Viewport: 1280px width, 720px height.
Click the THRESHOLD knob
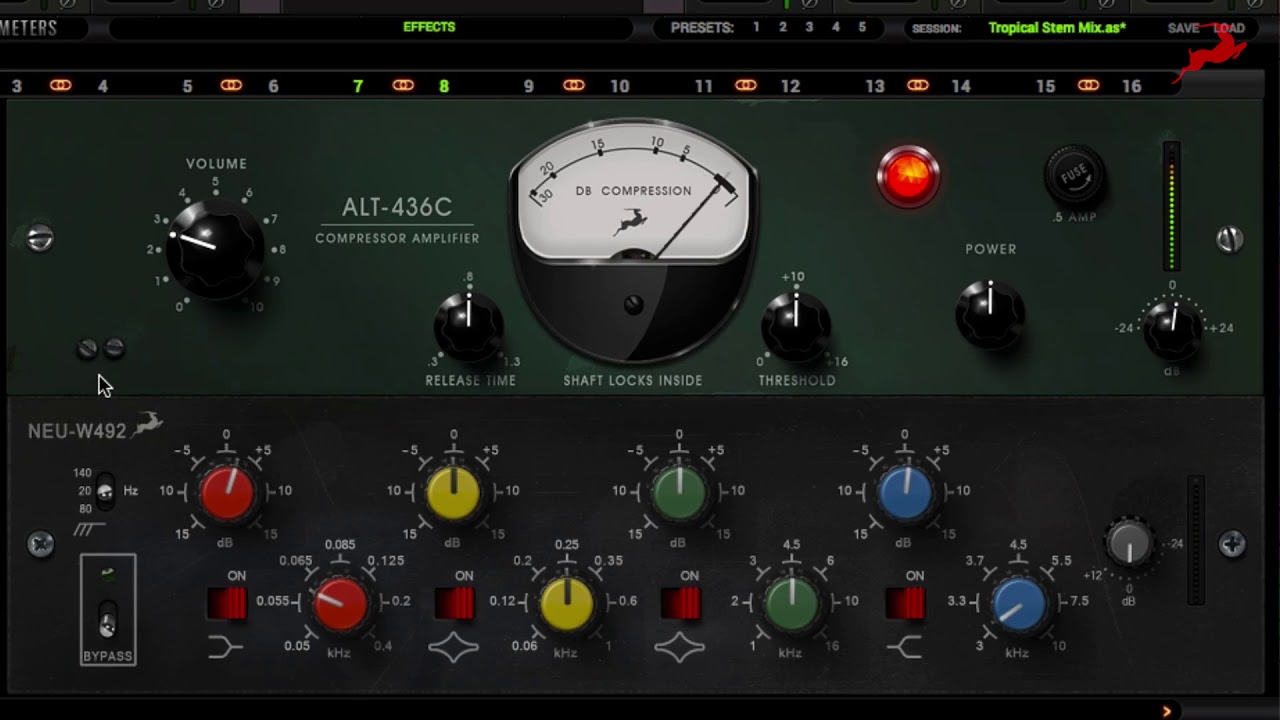coord(796,326)
